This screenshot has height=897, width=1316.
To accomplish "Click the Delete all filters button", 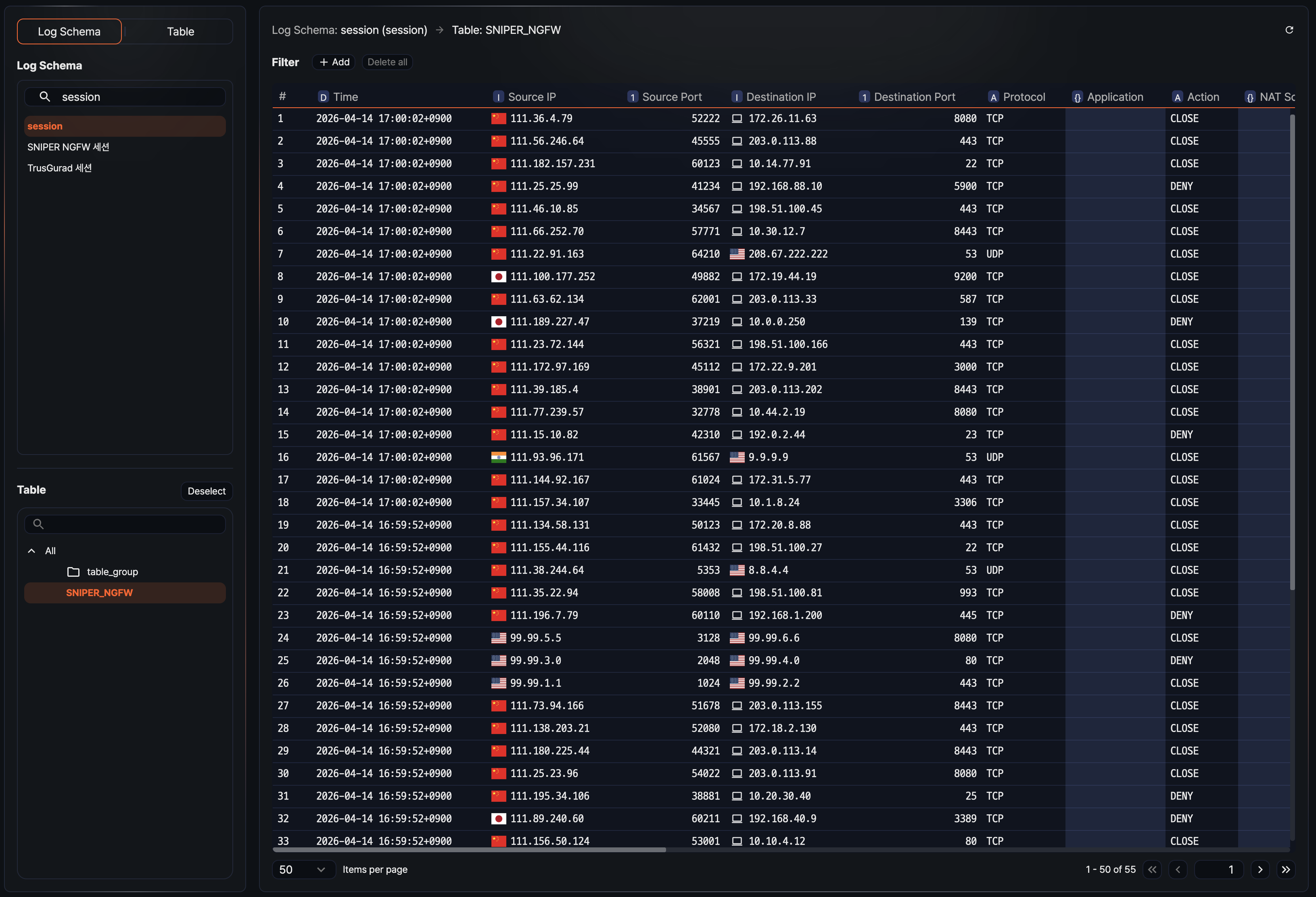I will click(x=387, y=62).
